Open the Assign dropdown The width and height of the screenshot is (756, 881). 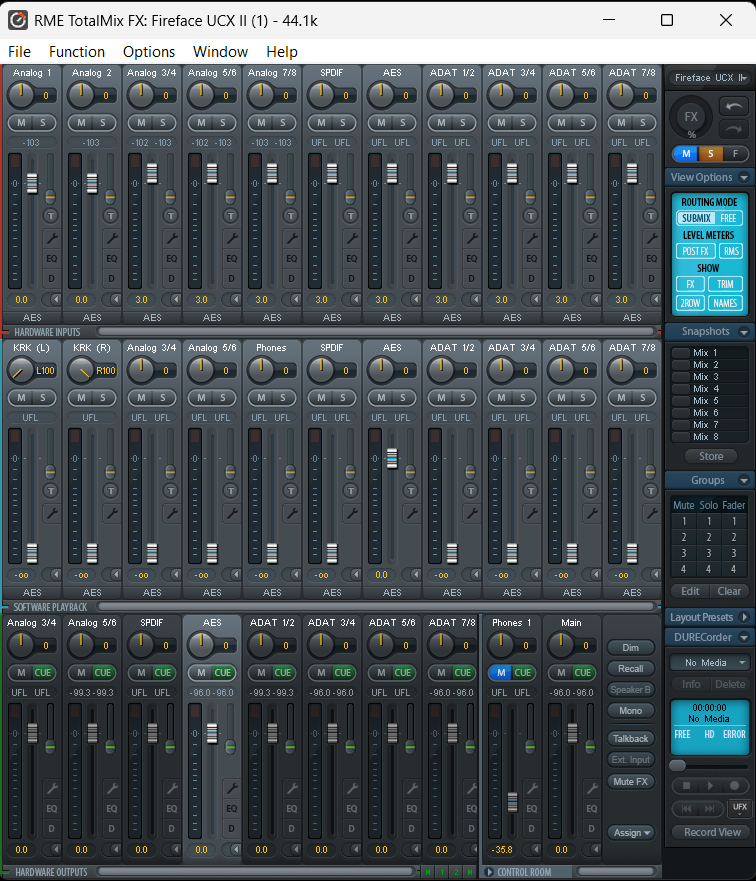click(x=631, y=833)
